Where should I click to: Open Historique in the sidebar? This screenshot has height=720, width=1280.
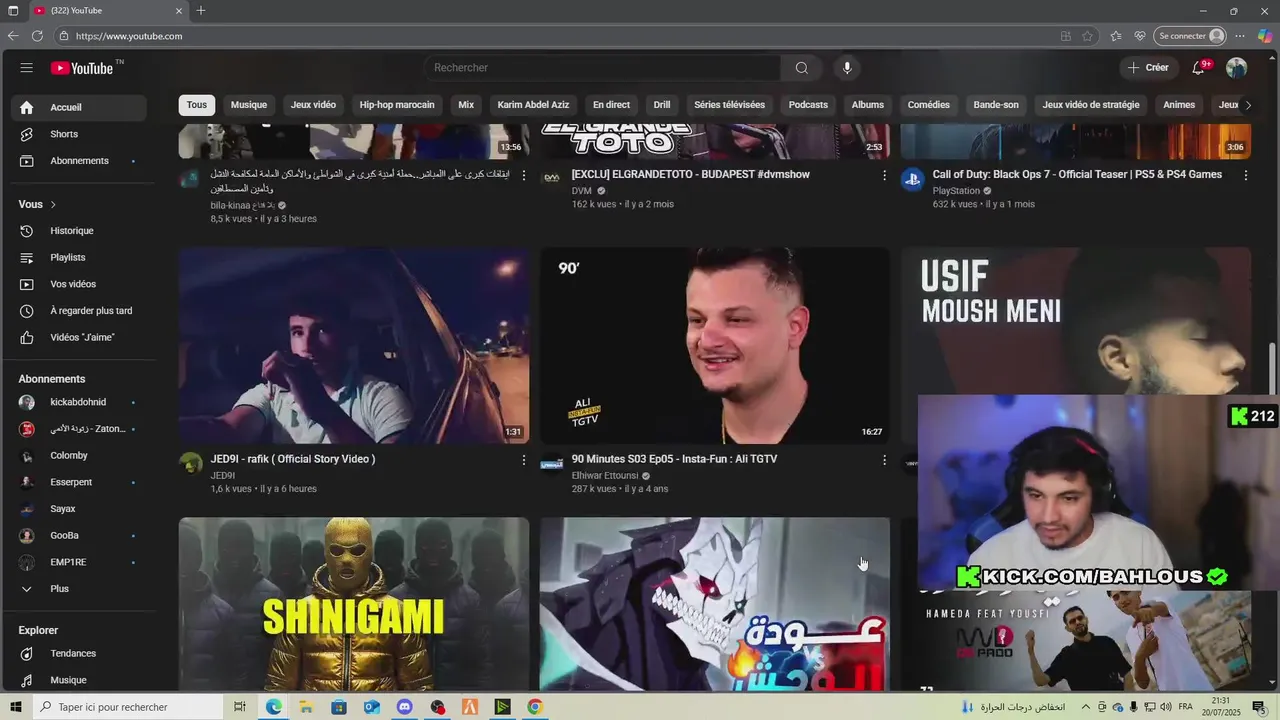79,231
